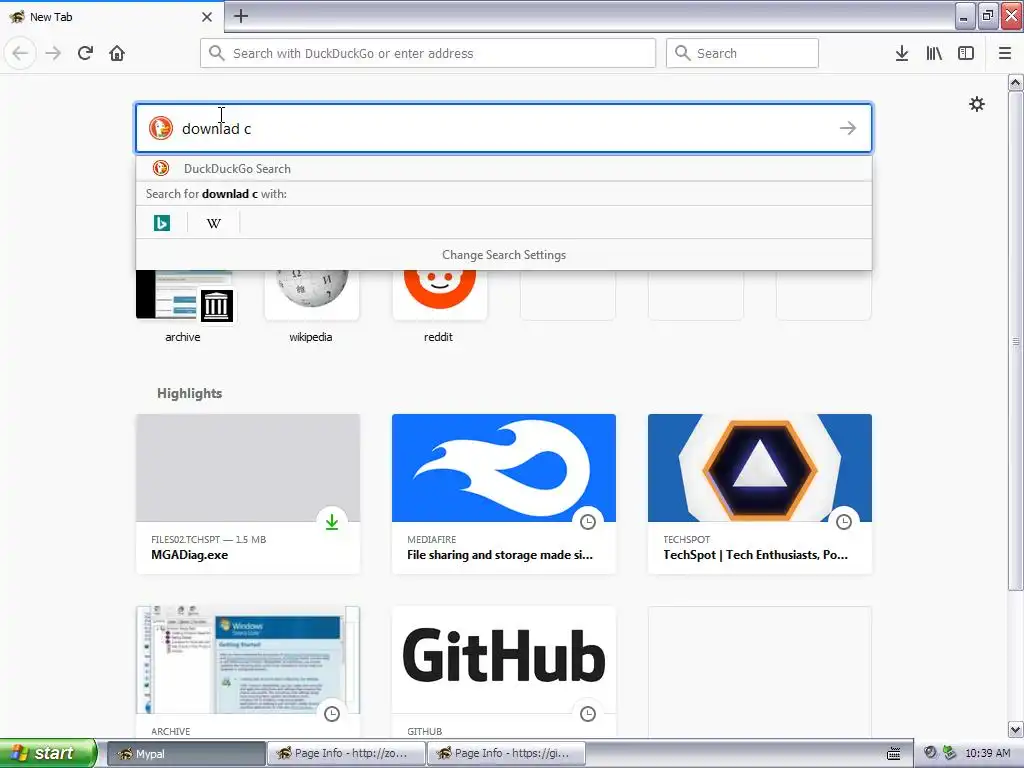Image resolution: width=1024 pixels, height=768 pixels.
Task: Click the DuckDuckGo logo in search field
Action: coord(161,128)
